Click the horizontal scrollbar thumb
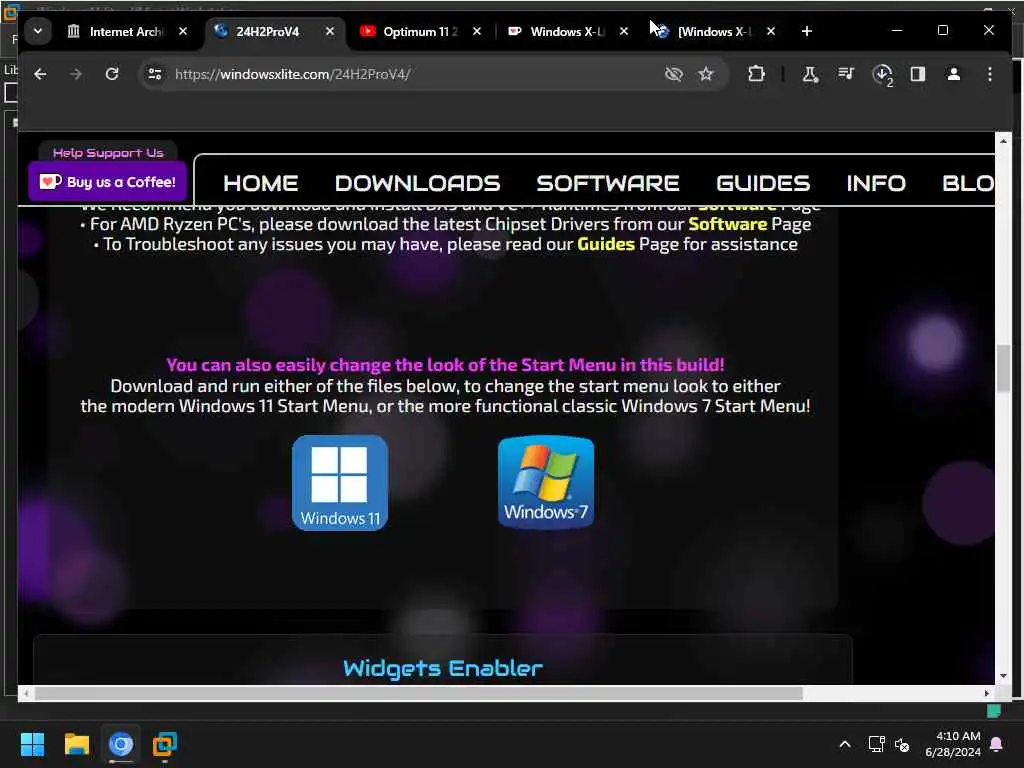The width and height of the screenshot is (1024, 768). (419, 694)
